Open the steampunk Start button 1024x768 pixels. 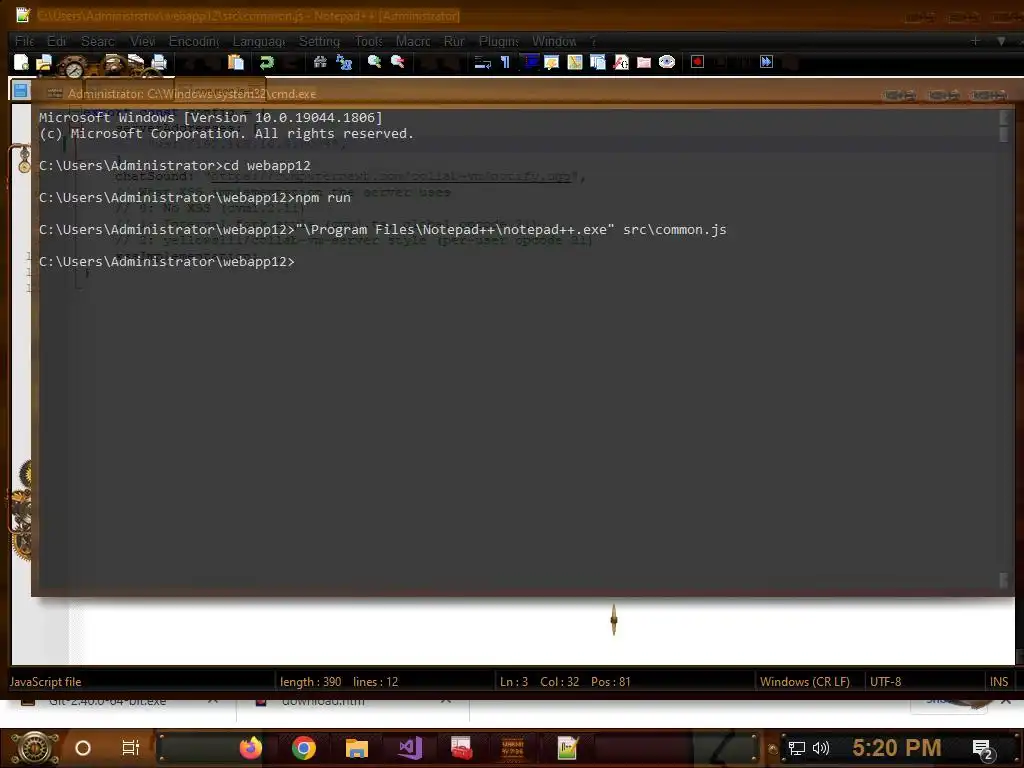pos(34,748)
